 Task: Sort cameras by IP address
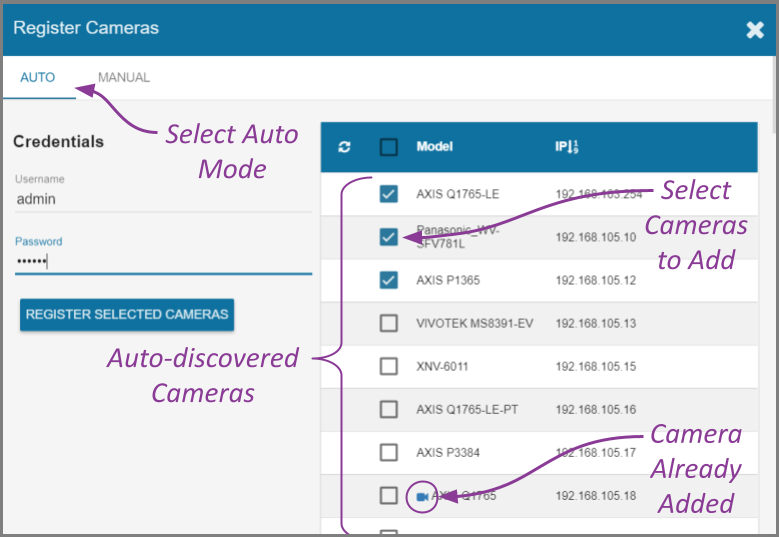567,147
